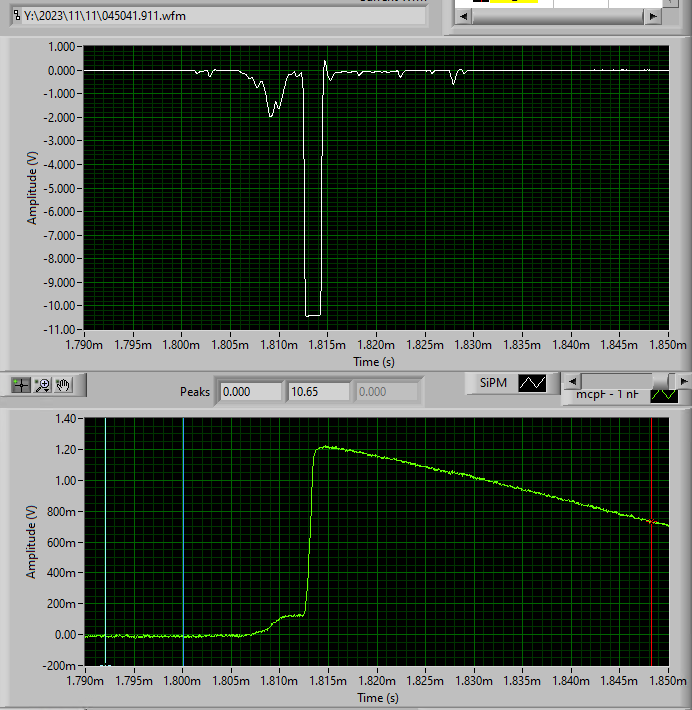This screenshot has height=710, width=692.
Task: Select the hand panning tool
Action: click(x=63, y=385)
